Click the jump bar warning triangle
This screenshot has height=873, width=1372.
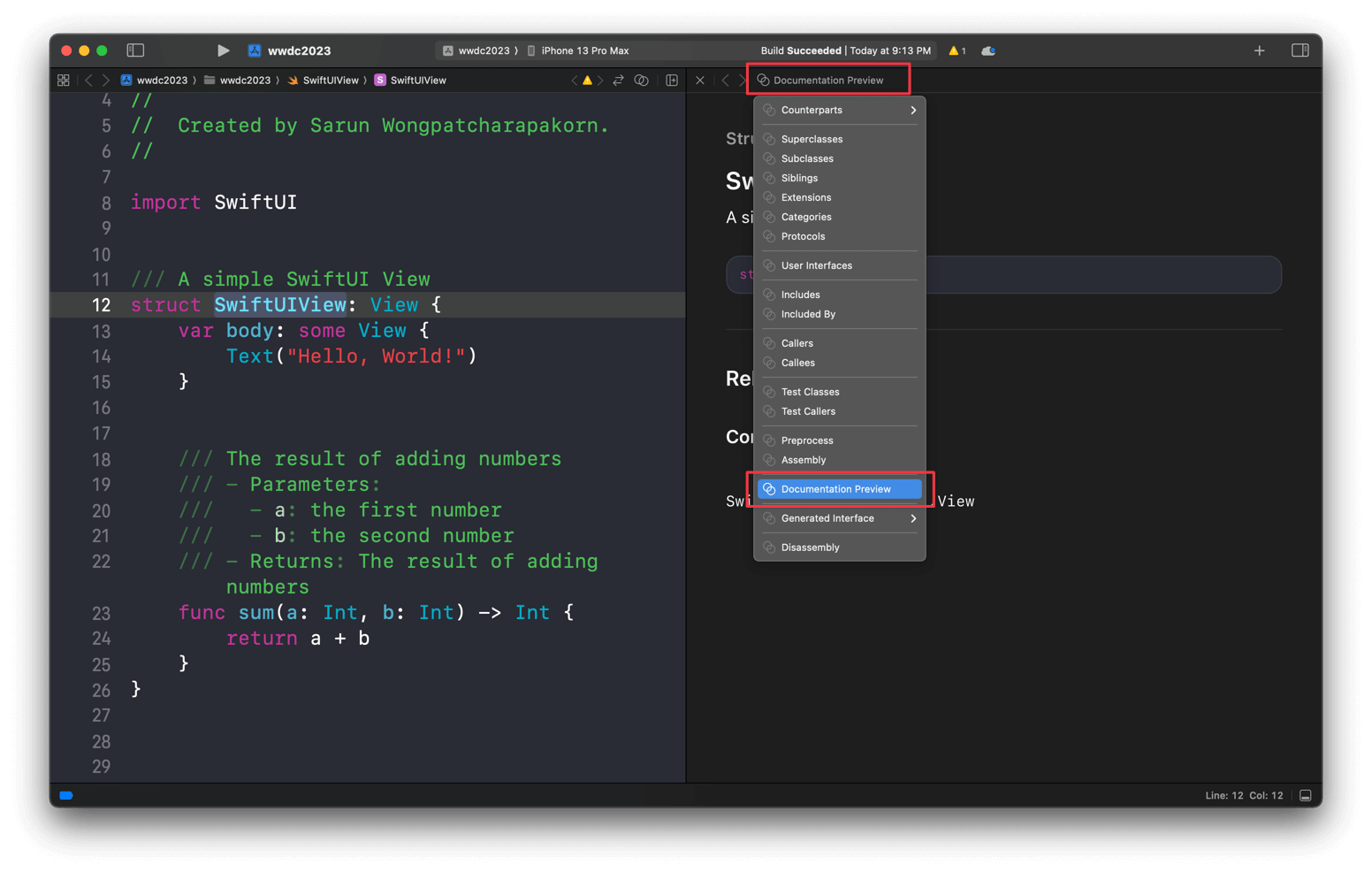click(587, 80)
